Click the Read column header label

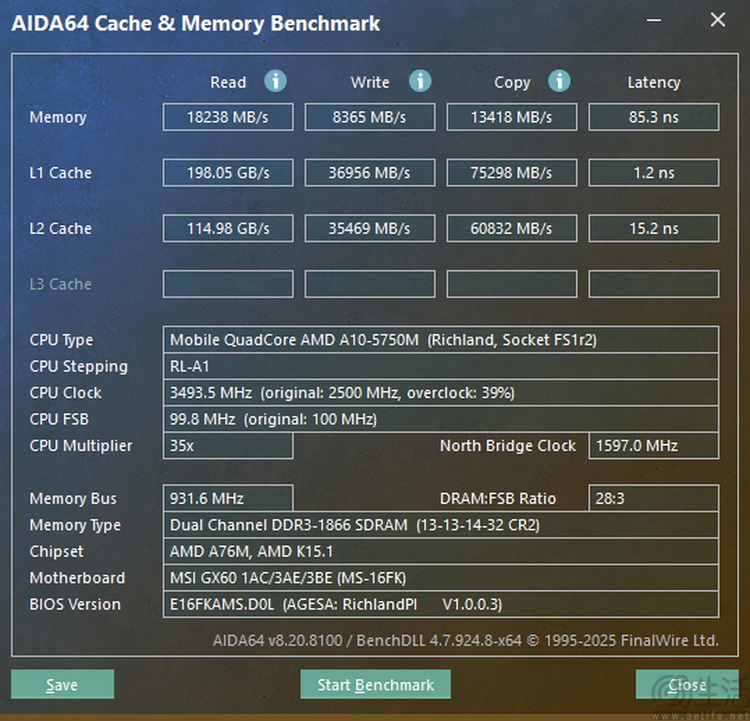pyautogui.click(x=228, y=82)
